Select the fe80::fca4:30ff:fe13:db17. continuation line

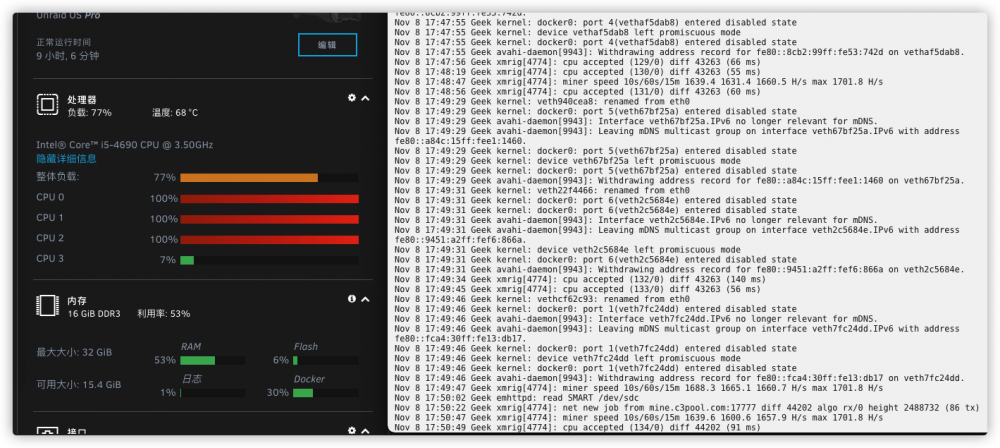[460, 338]
